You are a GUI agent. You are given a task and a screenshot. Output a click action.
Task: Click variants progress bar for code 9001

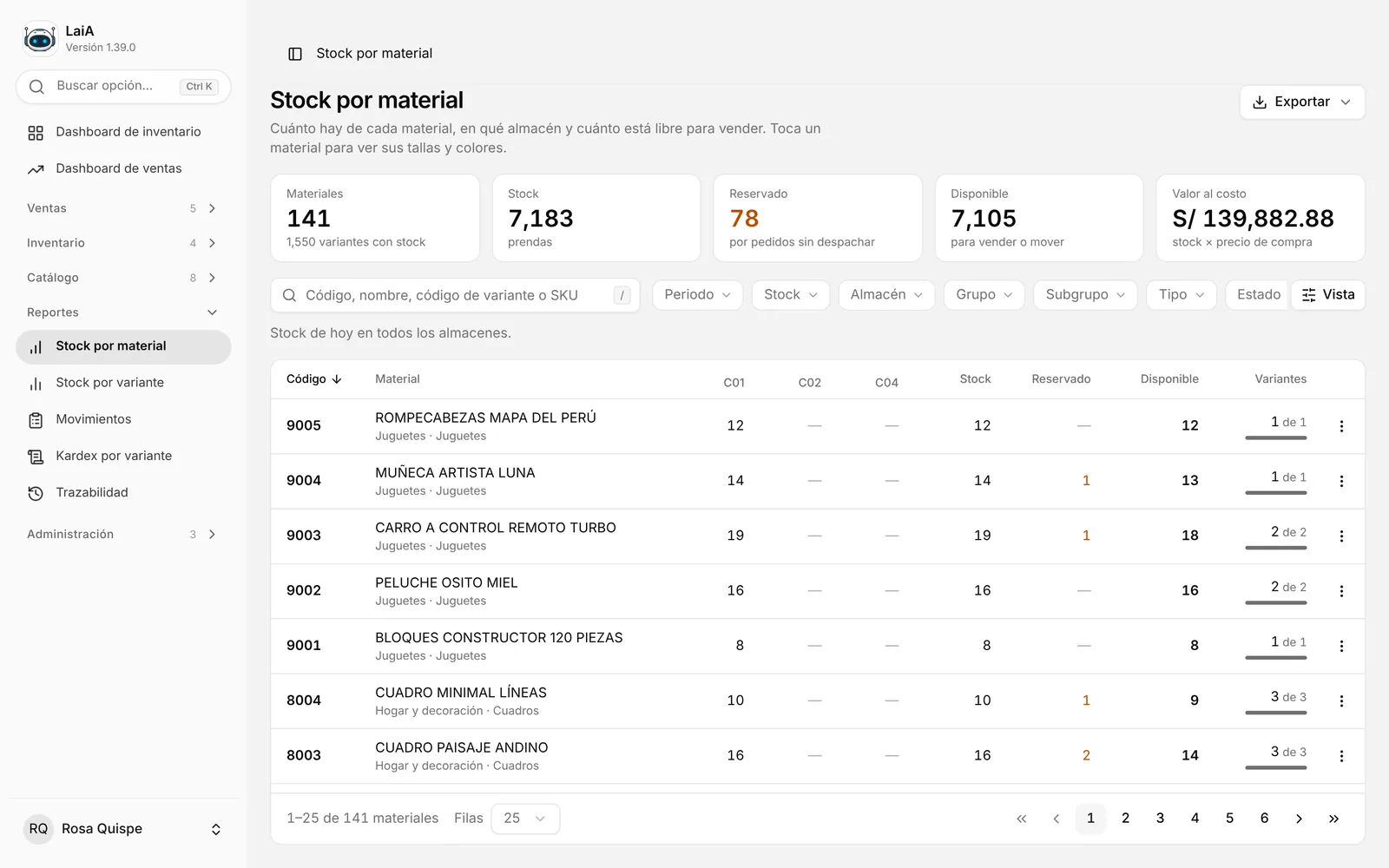pyautogui.click(x=1275, y=658)
